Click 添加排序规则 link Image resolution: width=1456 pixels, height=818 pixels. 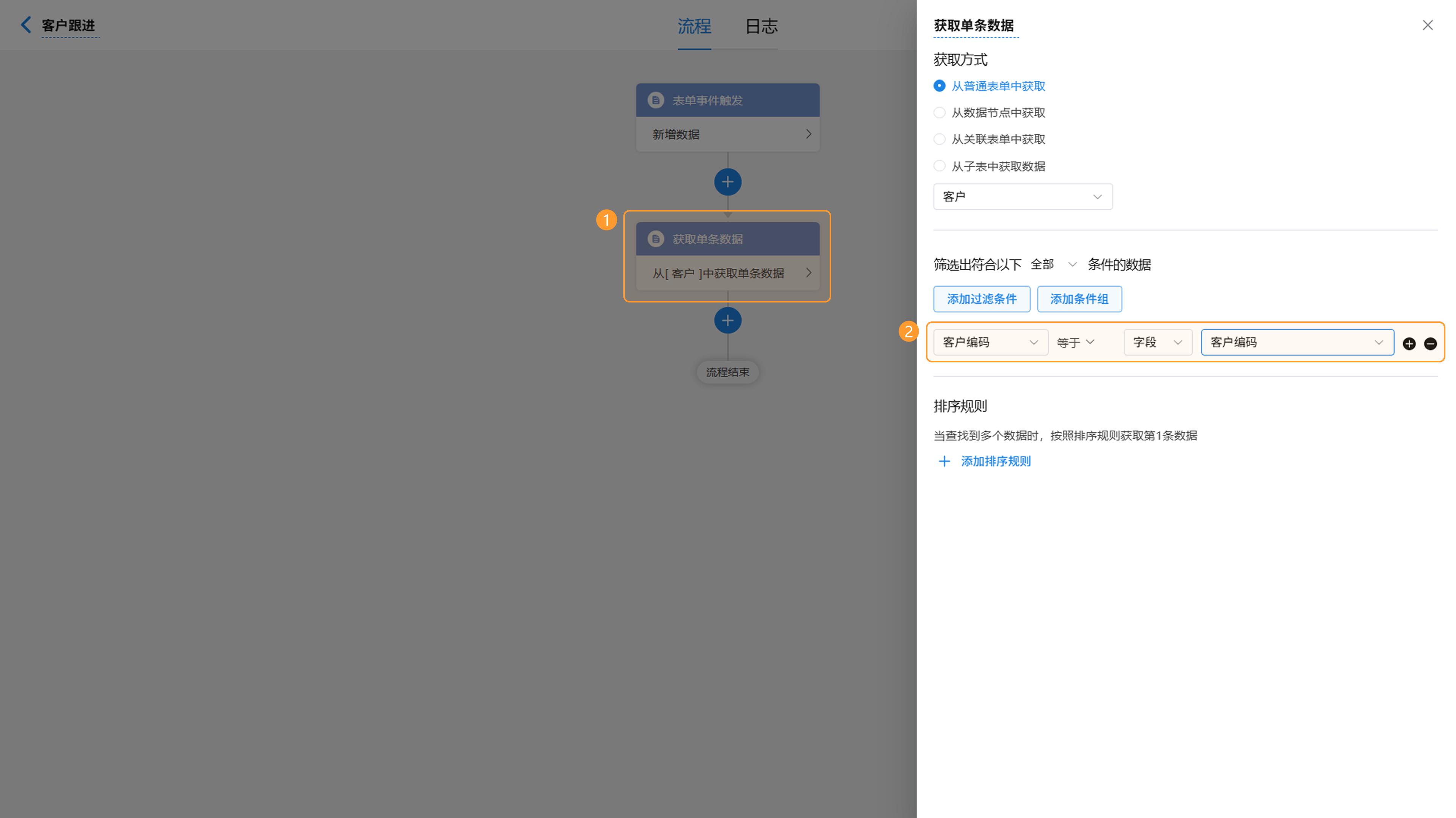[x=995, y=462]
